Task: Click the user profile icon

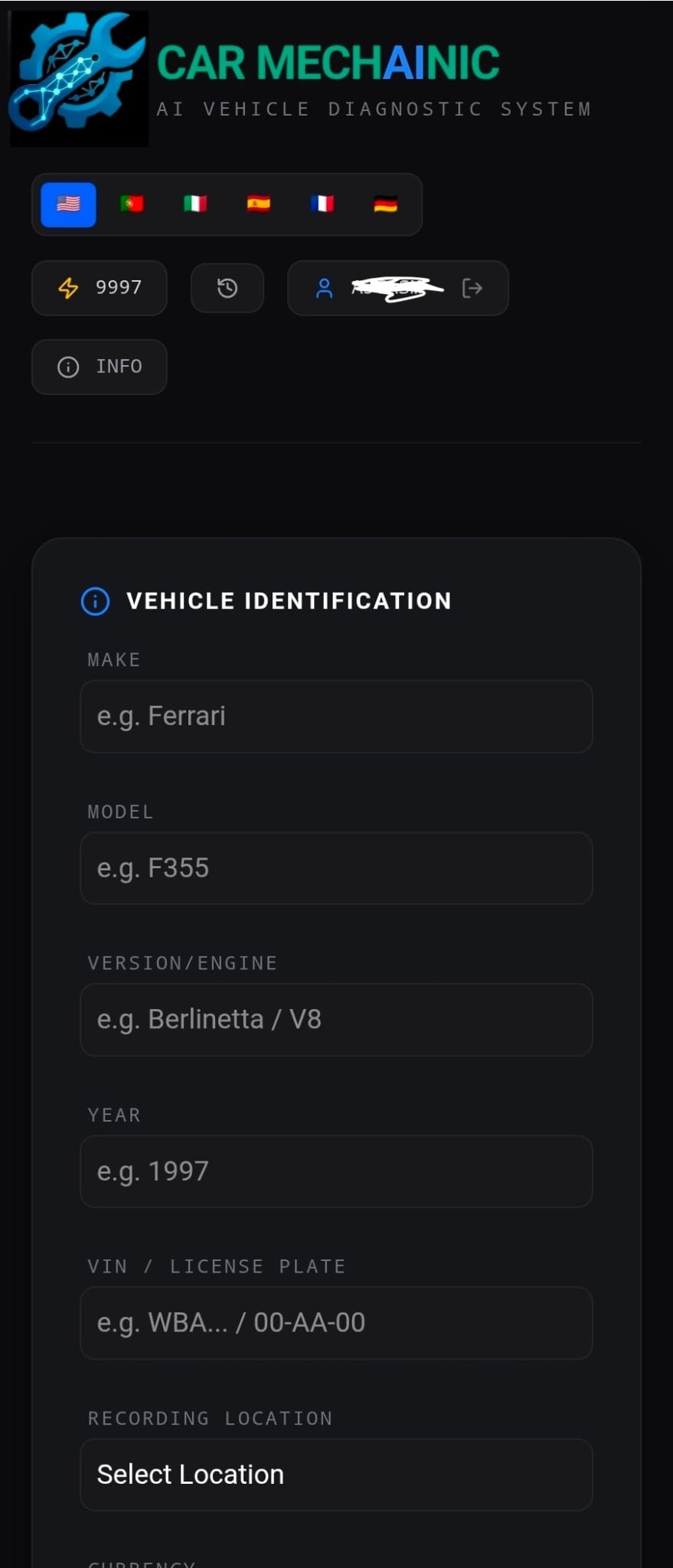Action: click(325, 288)
